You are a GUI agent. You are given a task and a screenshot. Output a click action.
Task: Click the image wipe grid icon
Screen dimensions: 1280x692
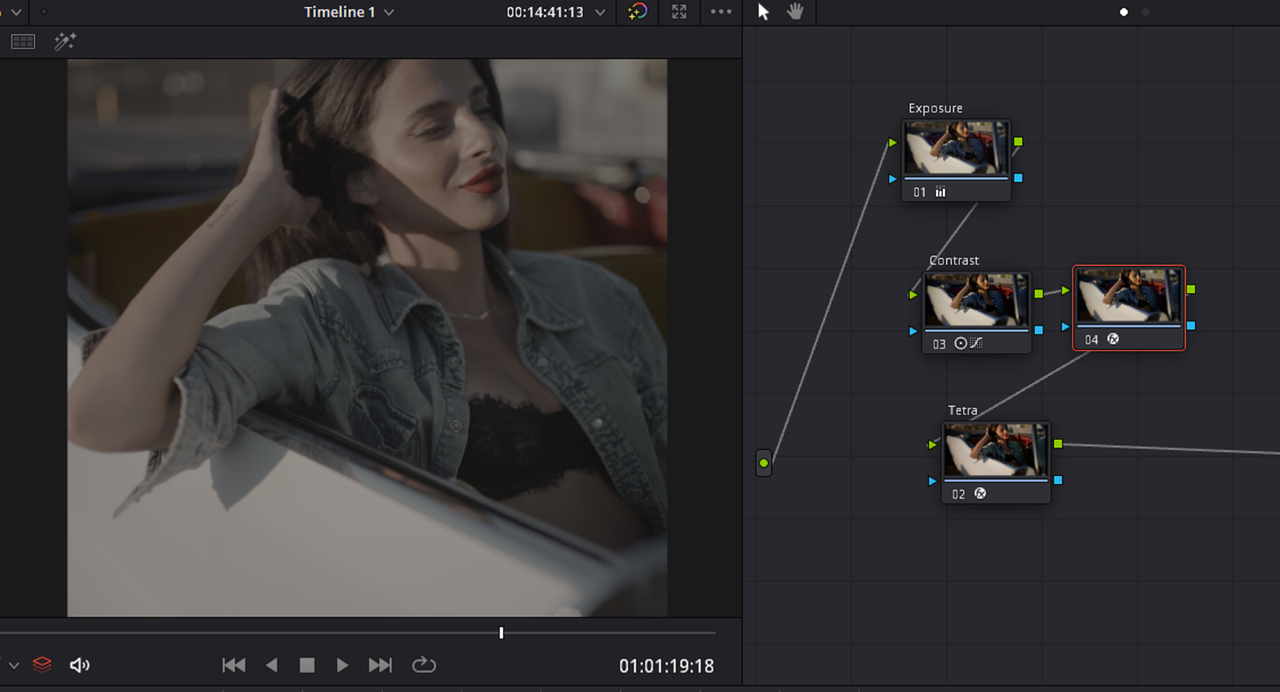pyautogui.click(x=23, y=42)
